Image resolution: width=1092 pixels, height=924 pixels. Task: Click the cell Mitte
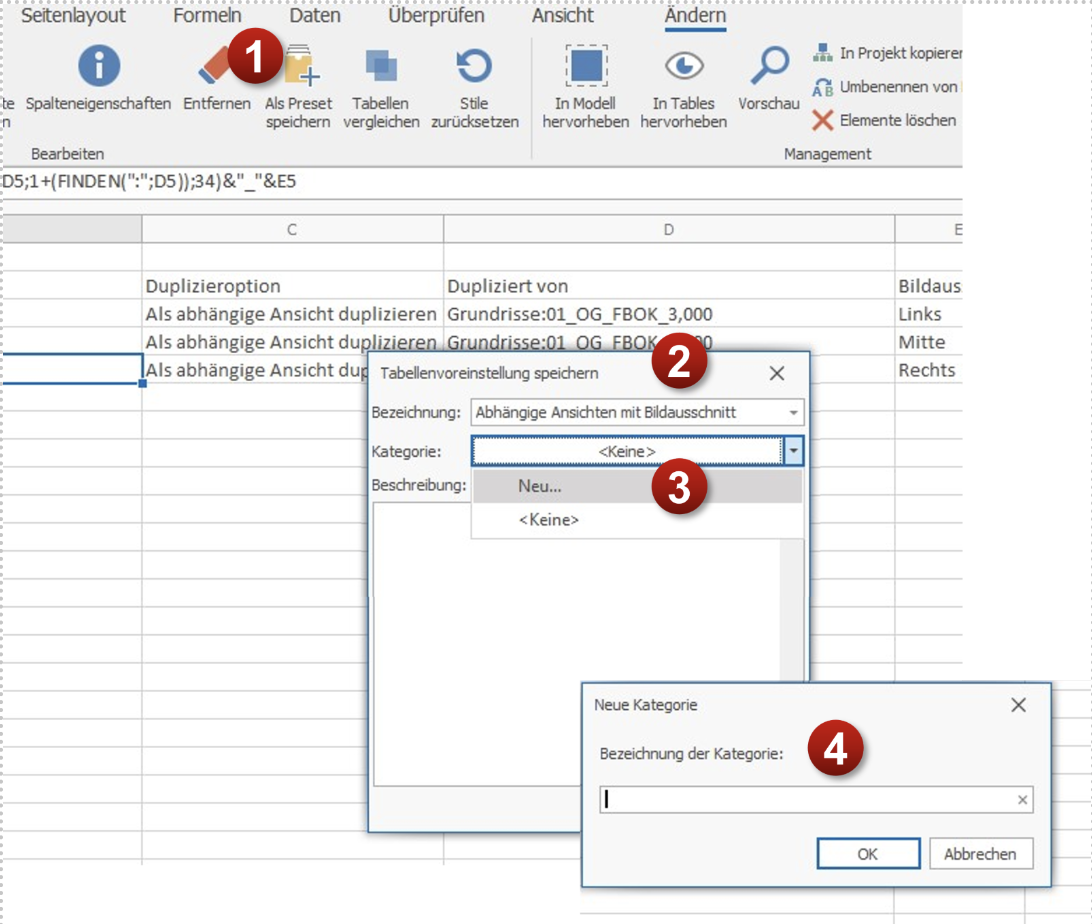tap(929, 342)
